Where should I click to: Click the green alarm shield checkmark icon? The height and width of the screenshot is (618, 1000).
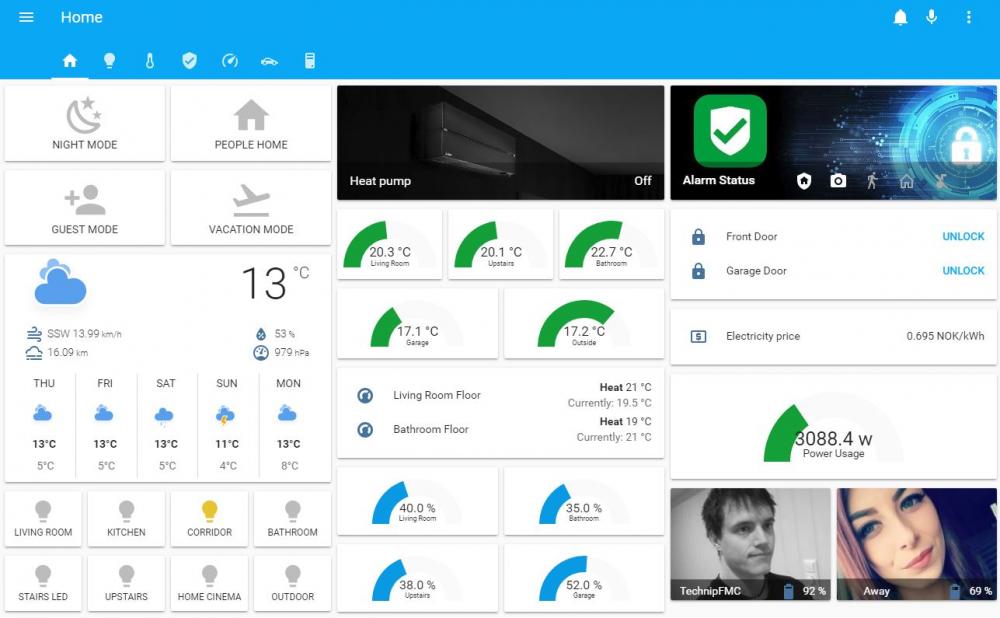pos(730,129)
